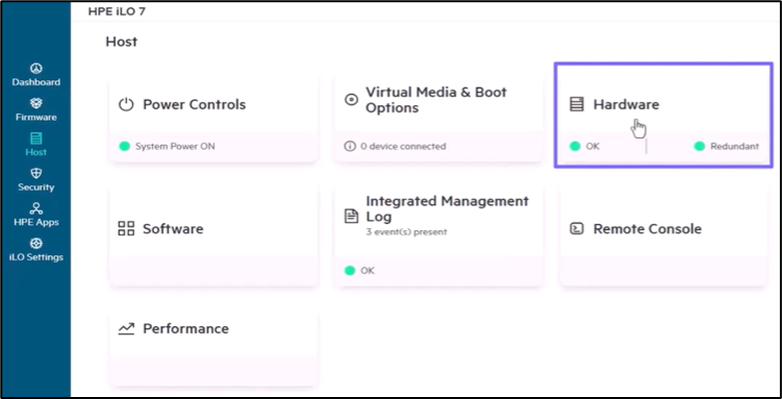Click the Integrated Management Log document icon

(352, 216)
